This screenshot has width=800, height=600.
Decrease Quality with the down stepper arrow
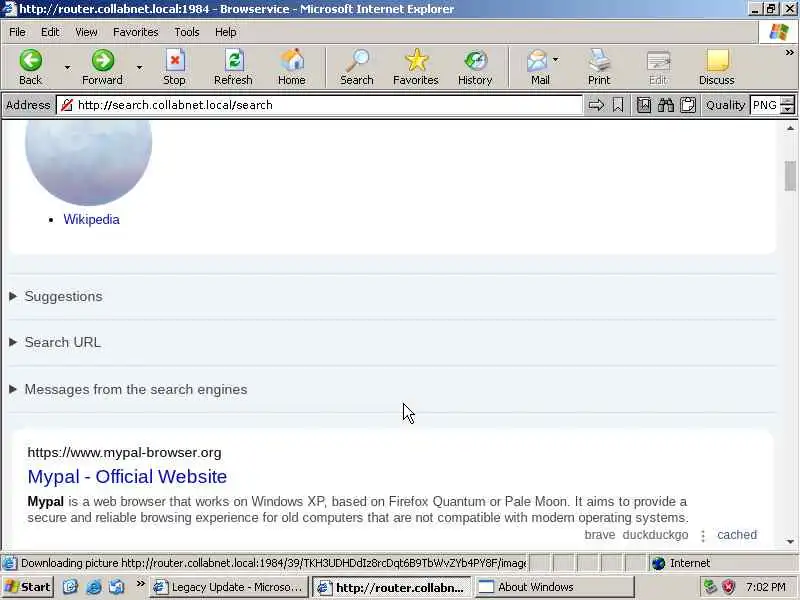(789, 110)
